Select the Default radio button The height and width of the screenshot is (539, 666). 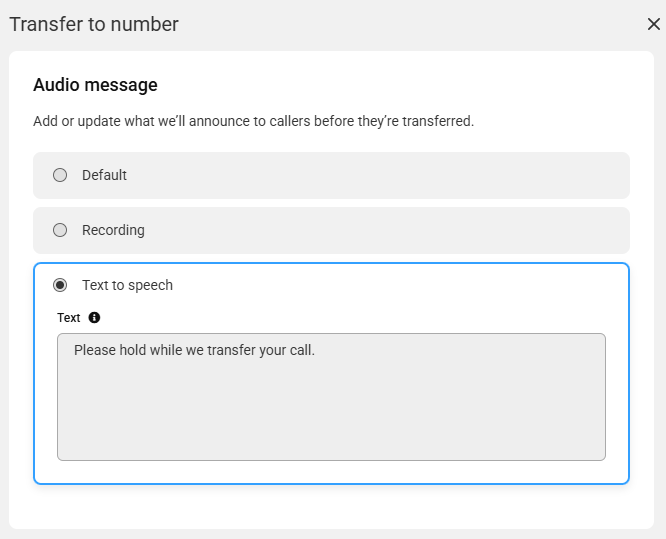pos(60,175)
